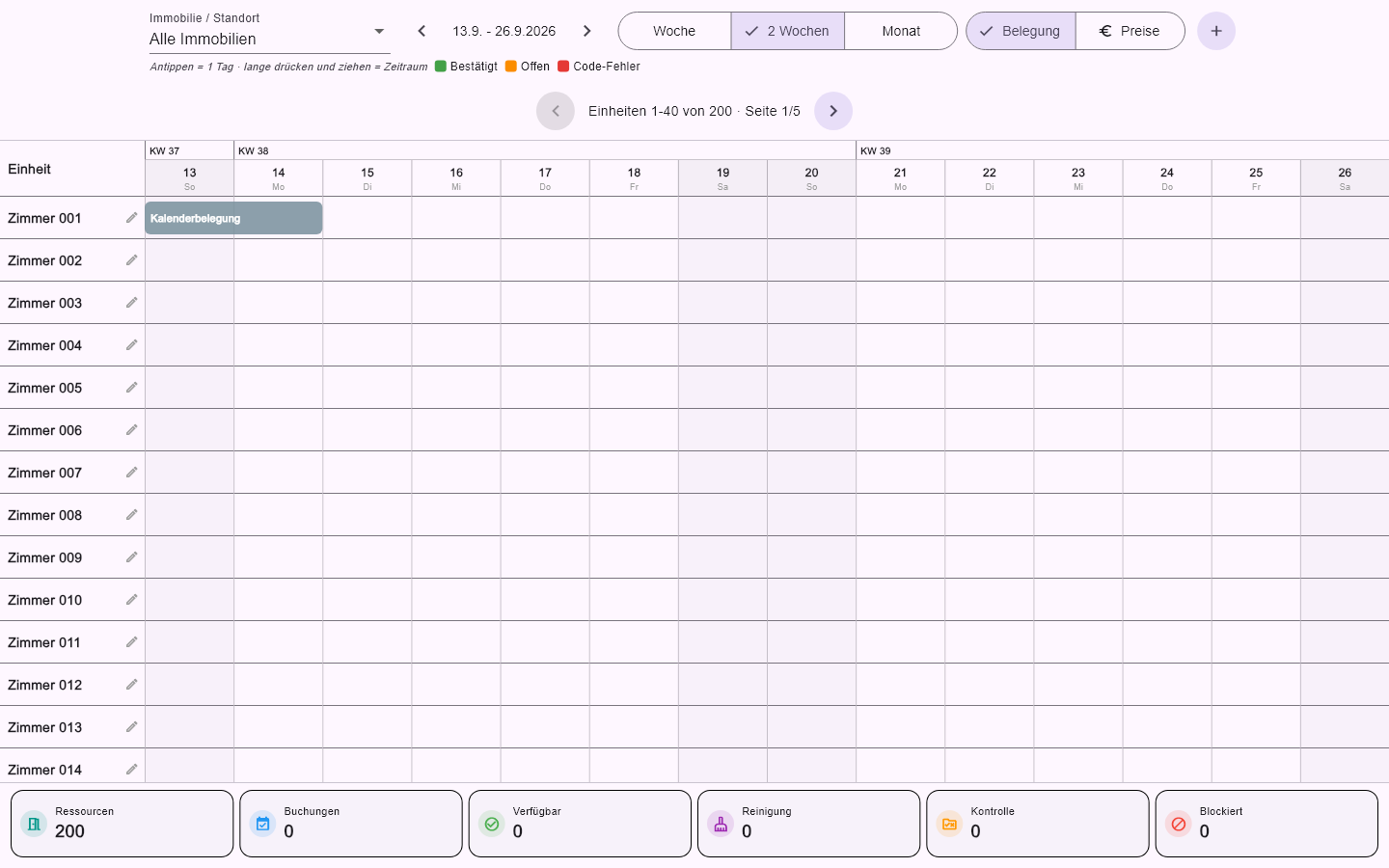Edit Zimmer 012 with pencil

click(131, 685)
